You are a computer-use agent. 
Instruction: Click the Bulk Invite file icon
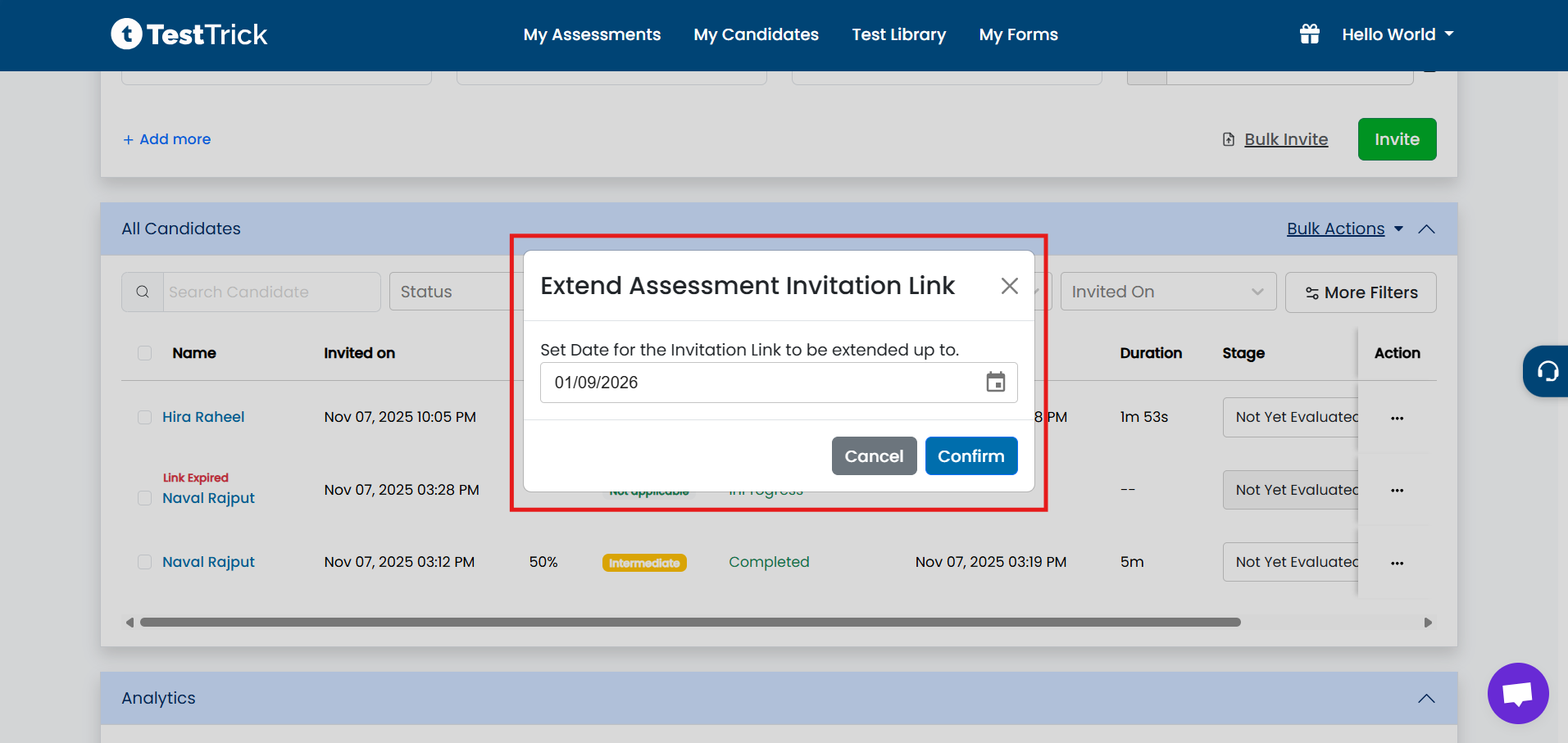tap(1229, 139)
